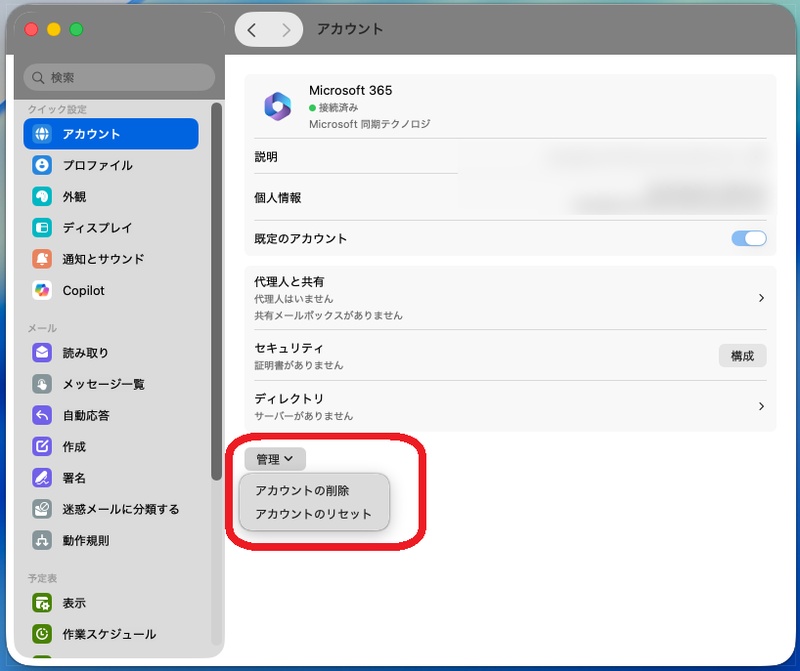Click the 検索 search field
The height and width of the screenshot is (671, 800).
coord(119,78)
